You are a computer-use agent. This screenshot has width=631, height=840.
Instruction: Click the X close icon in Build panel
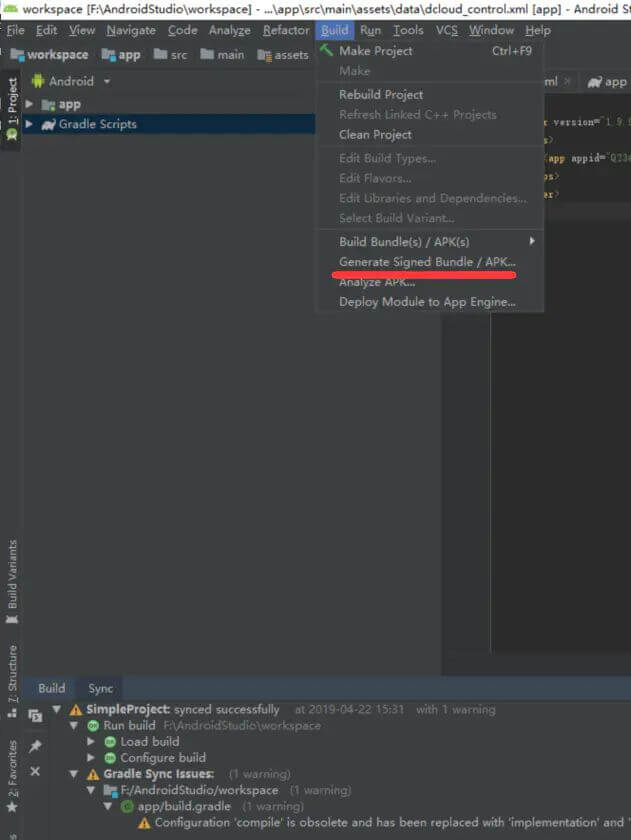[x=35, y=772]
